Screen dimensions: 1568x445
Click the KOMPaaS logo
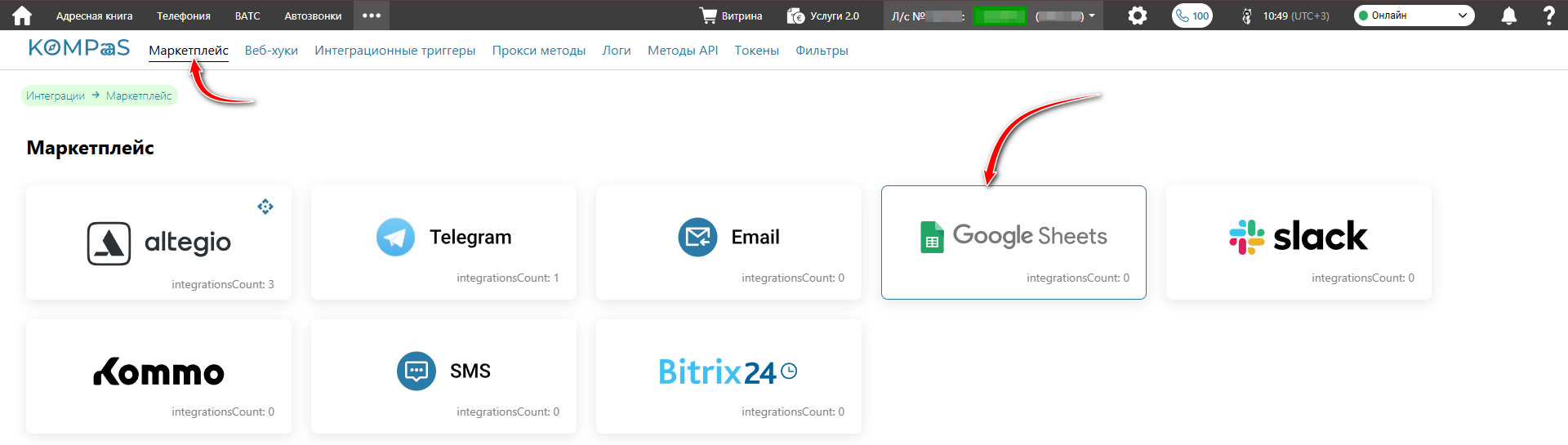coord(79,48)
